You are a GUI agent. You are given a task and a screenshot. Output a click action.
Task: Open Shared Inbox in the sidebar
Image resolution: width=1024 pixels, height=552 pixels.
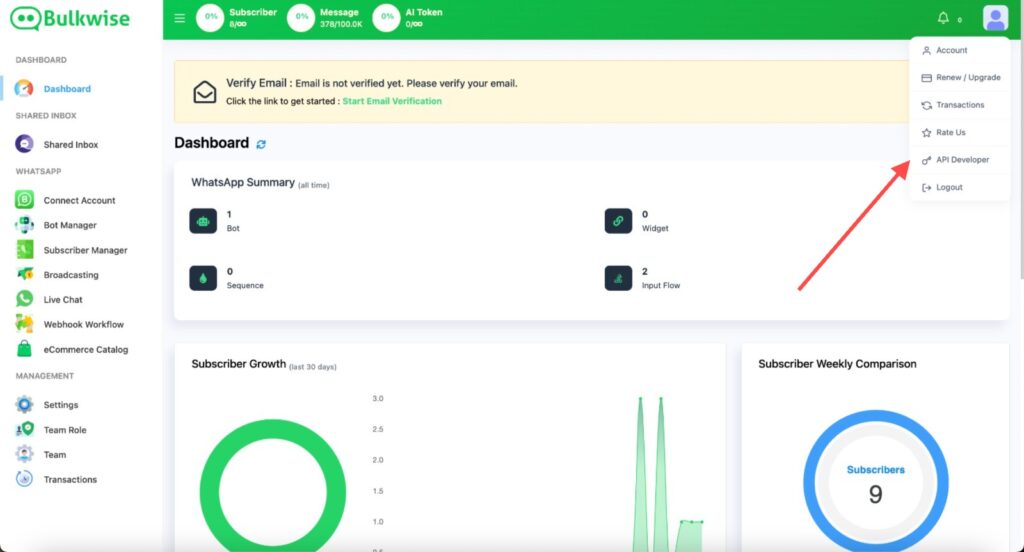71,144
